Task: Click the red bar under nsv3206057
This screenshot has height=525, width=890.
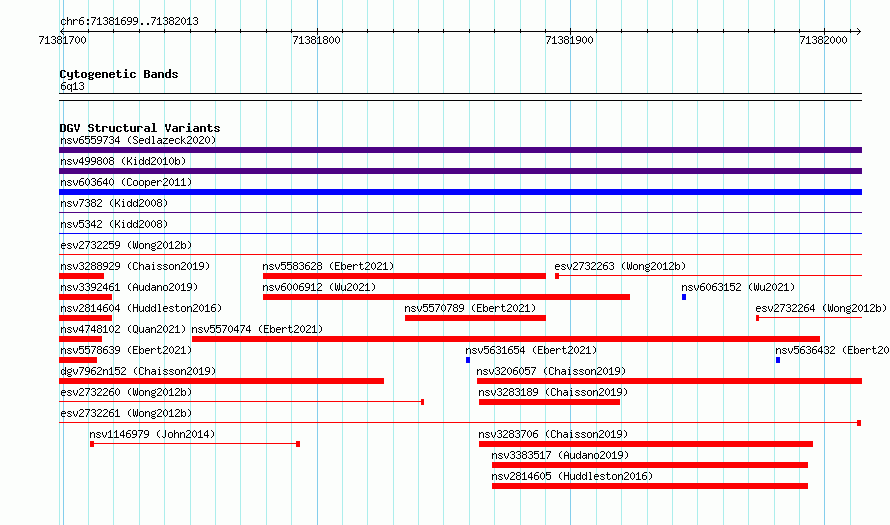Action: (x=669, y=381)
